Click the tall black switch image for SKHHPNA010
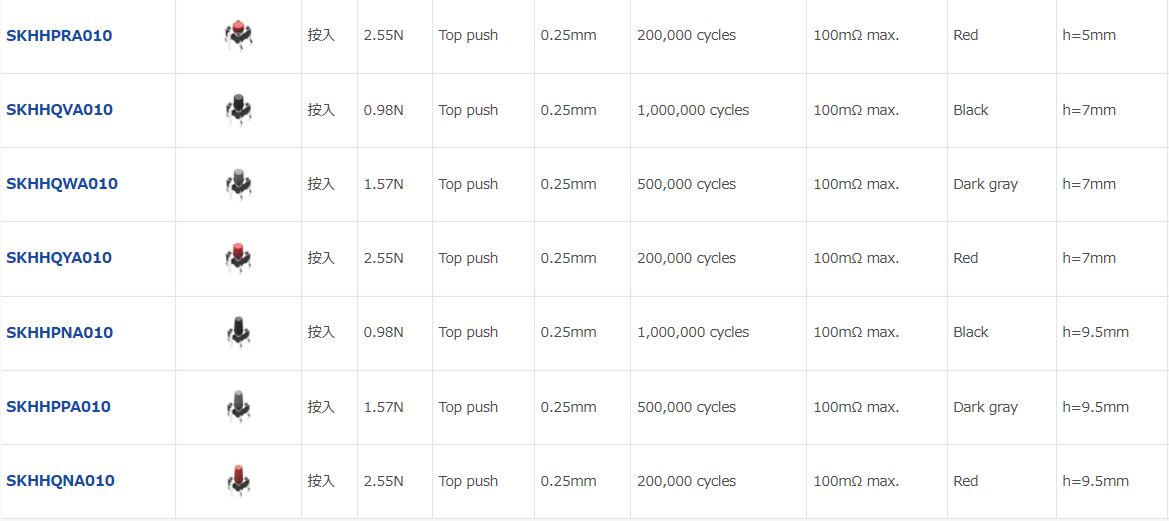Screen dimensions: 1169x521 coord(238,331)
